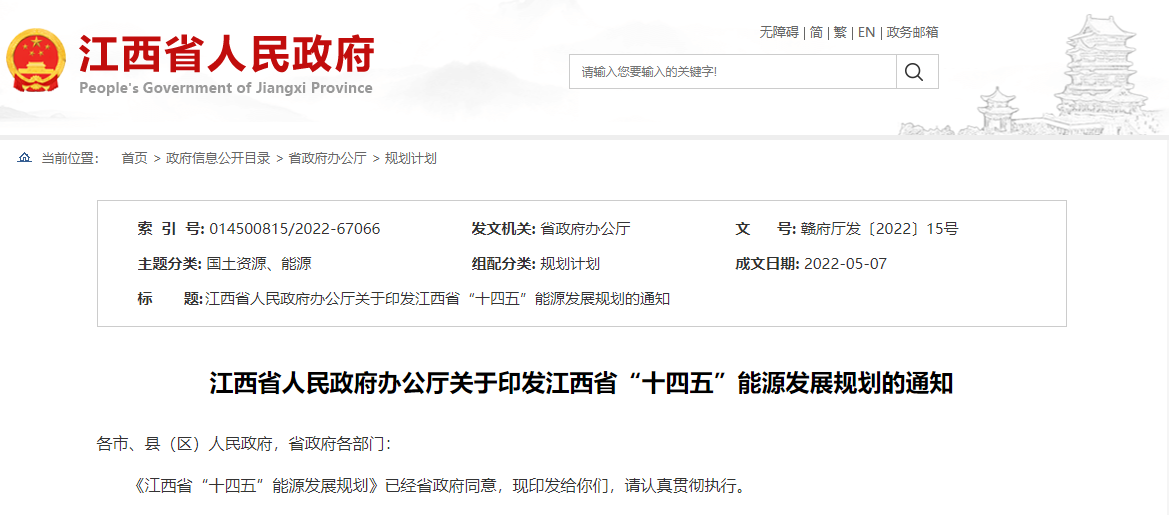Click the 当前位置 label

[70, 158]
